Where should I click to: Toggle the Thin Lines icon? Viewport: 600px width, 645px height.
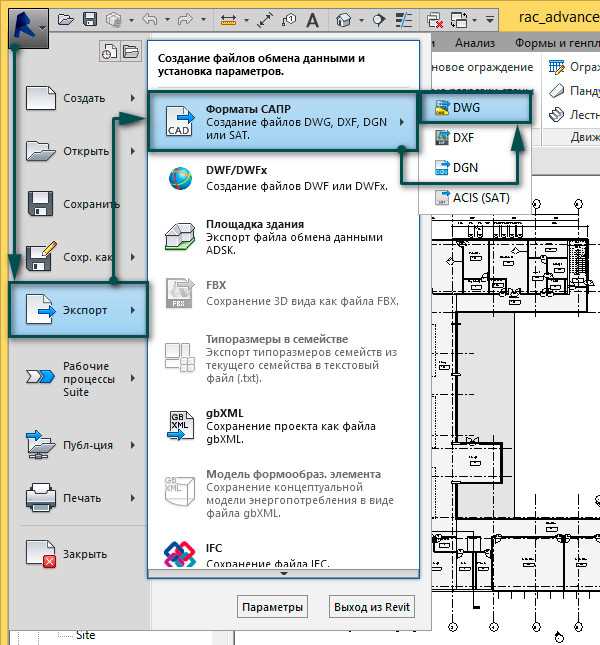click(403, 20)
